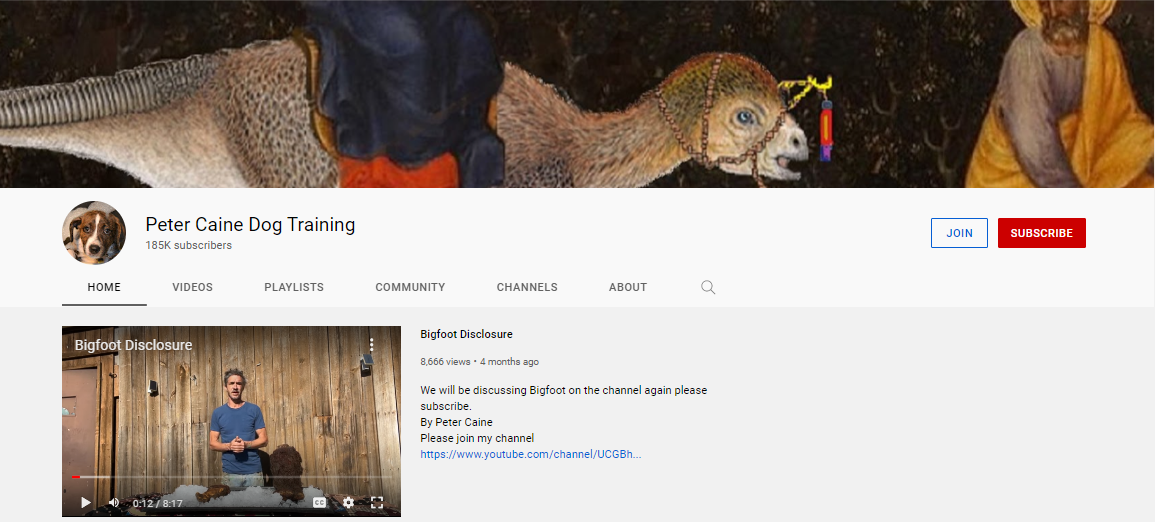Search the channel with the magnifier icon
The height and width of the screenshot is (522, 1155).
pos(708,287)
